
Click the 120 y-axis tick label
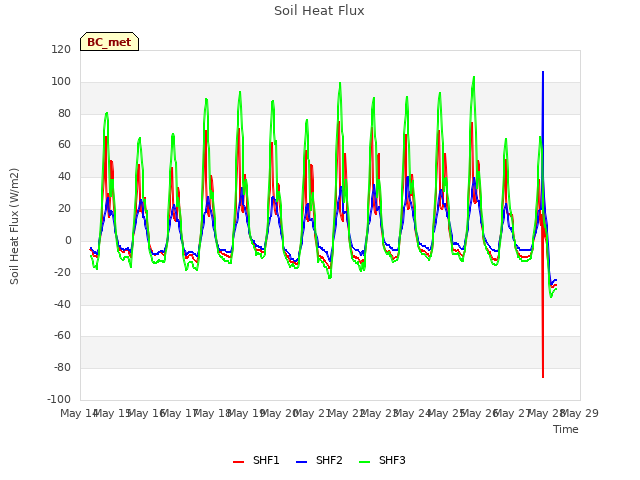pos(61,49)
